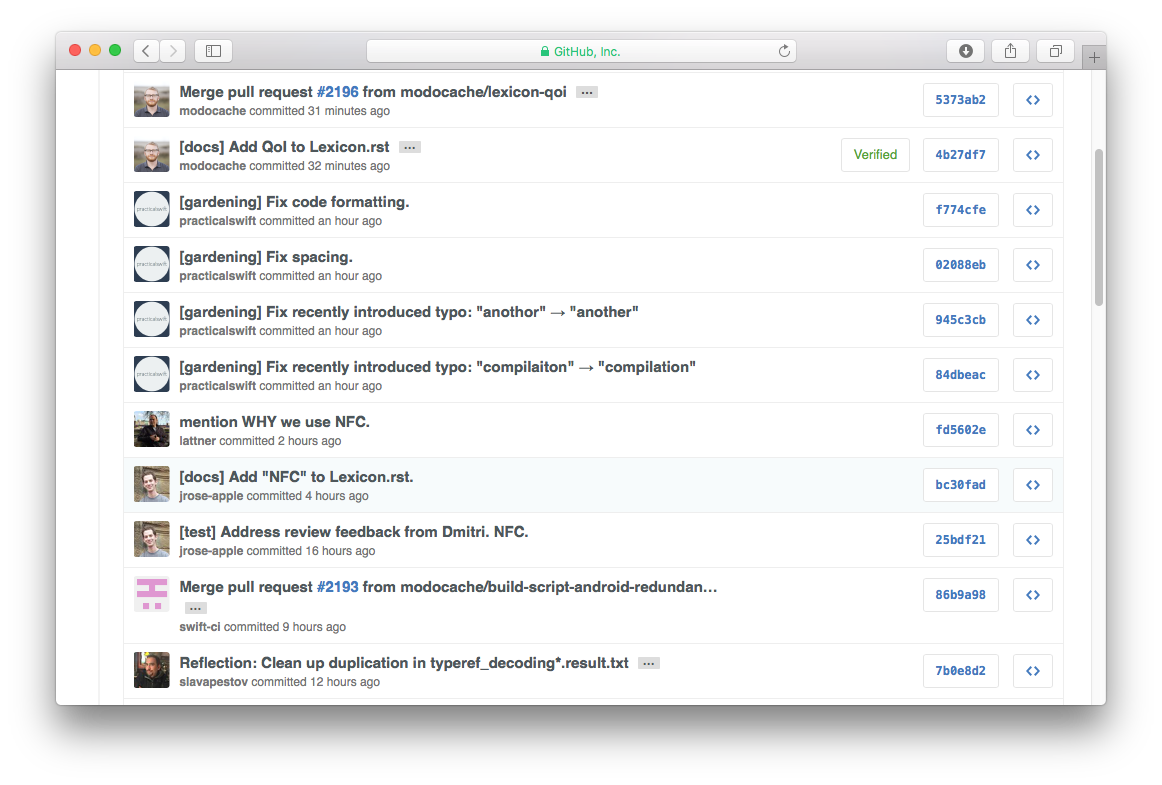Viewport: 1162px width, 785px height.
Task: Browse repository at commit 945c3cb
Action: pyautogui.click(x=1033, y=319)
